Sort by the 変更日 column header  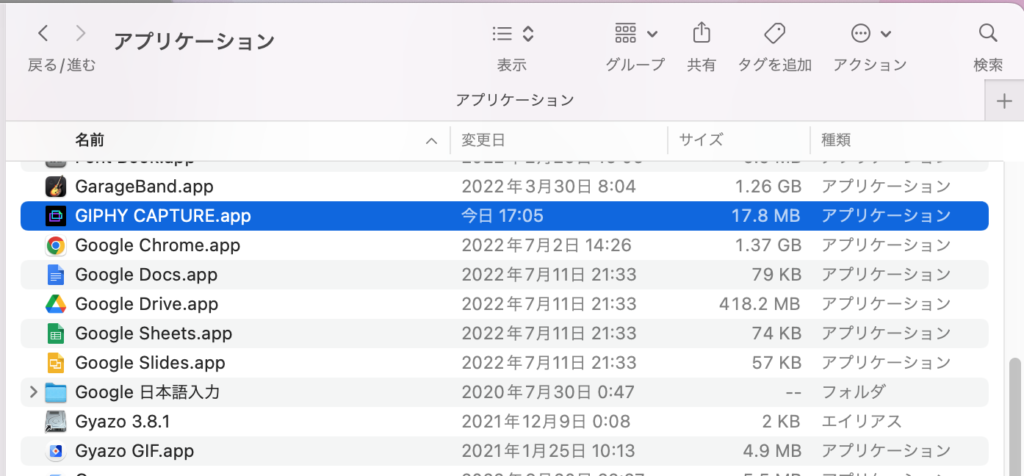[483, 140]
